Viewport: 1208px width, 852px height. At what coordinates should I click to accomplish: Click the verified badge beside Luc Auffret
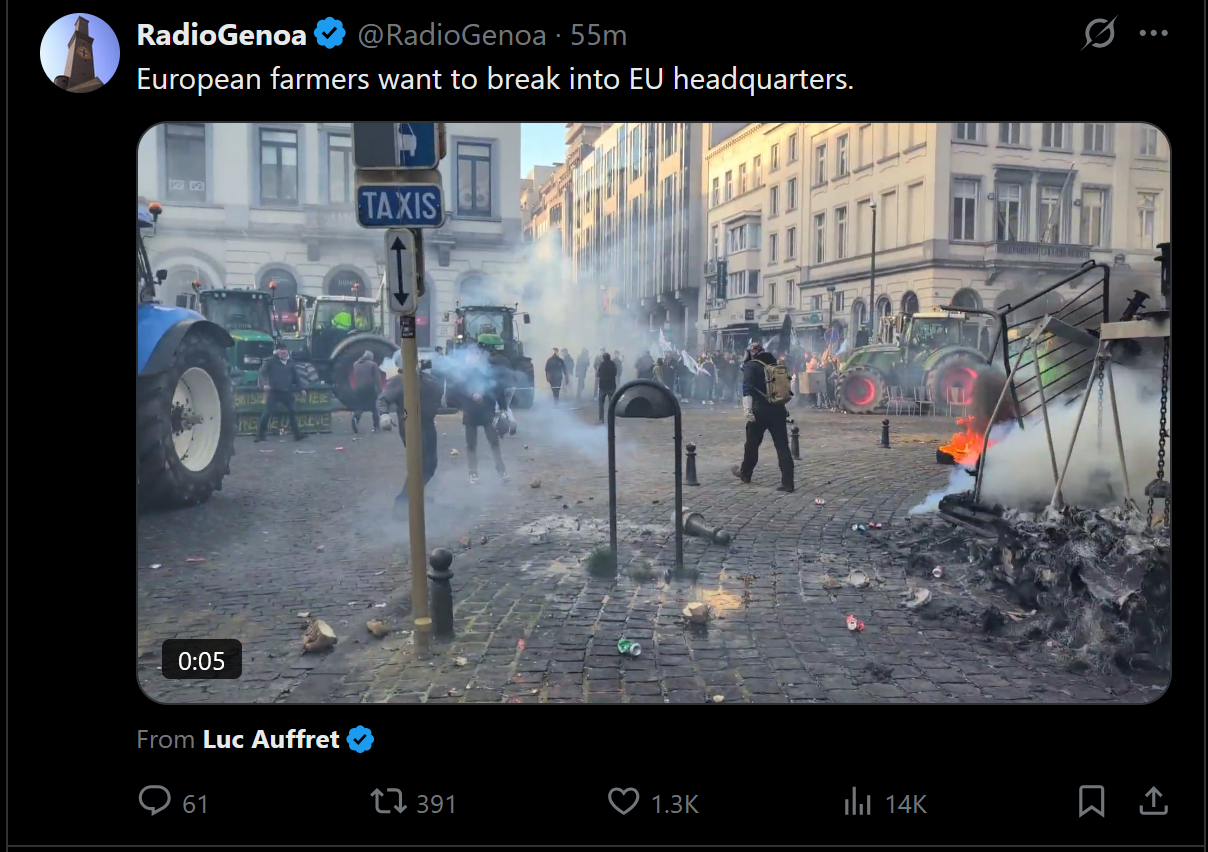tap(360, 740)
